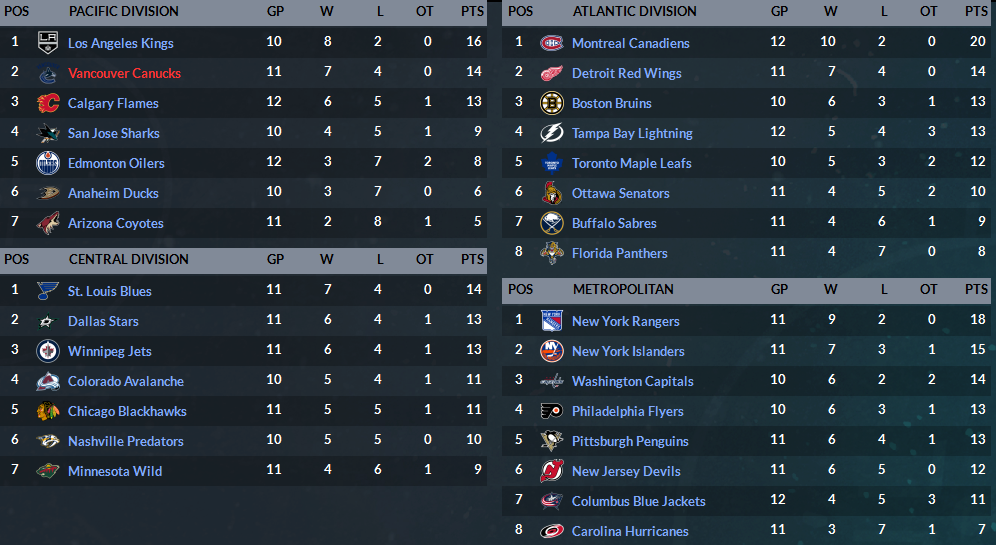Open the Columbus Blue Jackets link
Viewport: 996px width, 545px height.
click(x=638, y=501)
